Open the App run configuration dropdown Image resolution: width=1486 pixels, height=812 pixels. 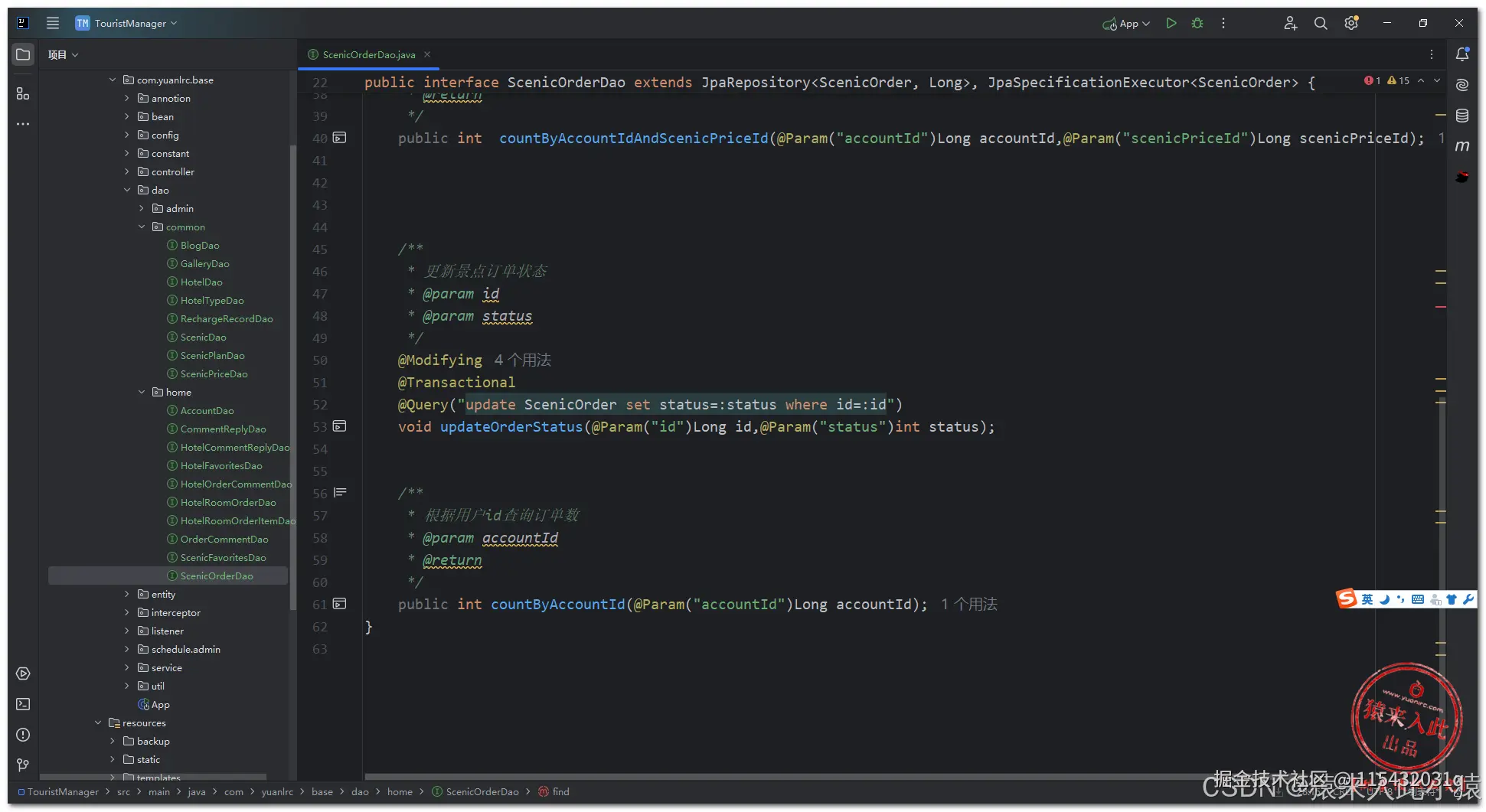pos(1126,24)
